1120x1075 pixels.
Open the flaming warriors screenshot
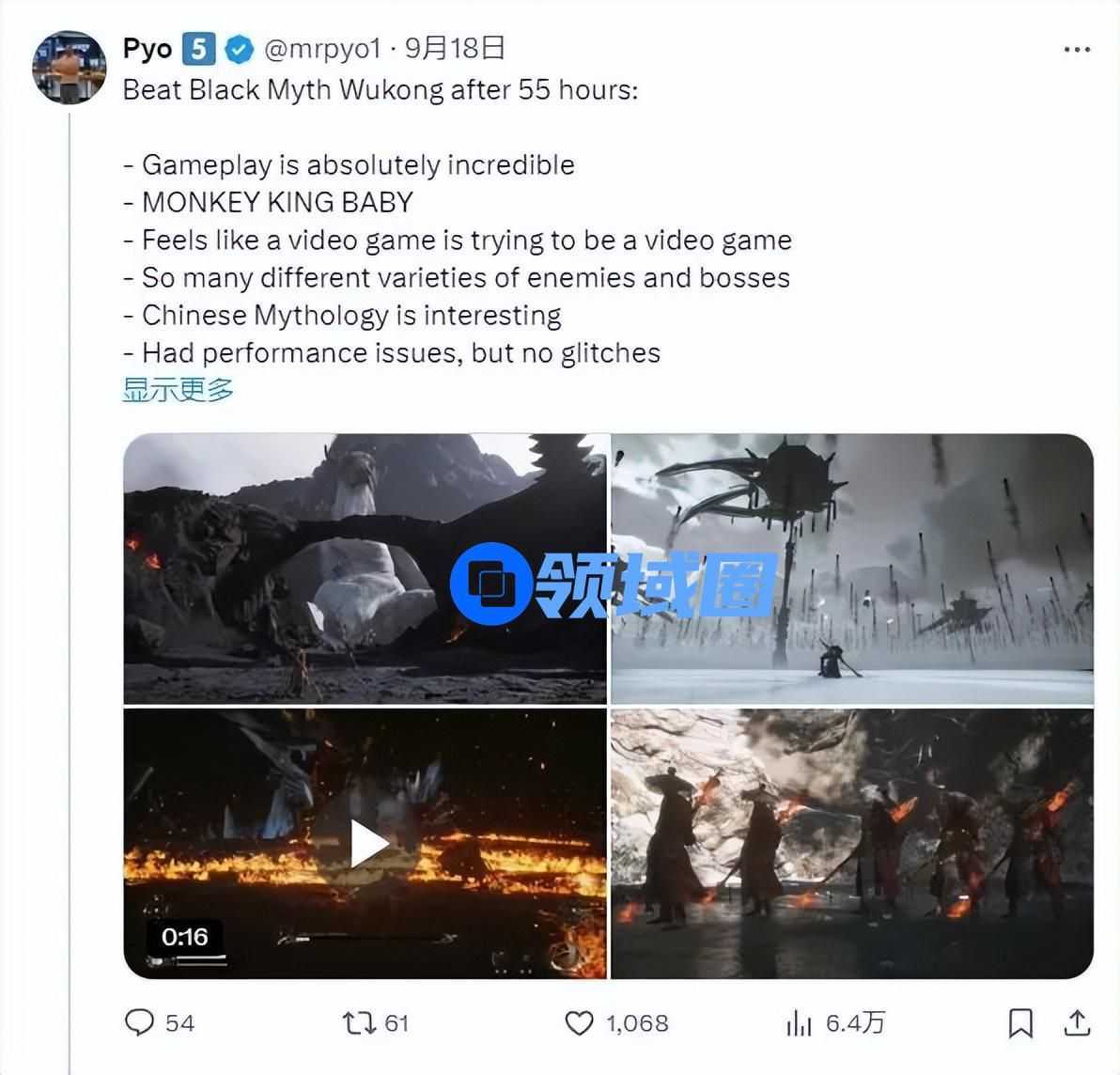pyautogui.click(x=852, y=844)
